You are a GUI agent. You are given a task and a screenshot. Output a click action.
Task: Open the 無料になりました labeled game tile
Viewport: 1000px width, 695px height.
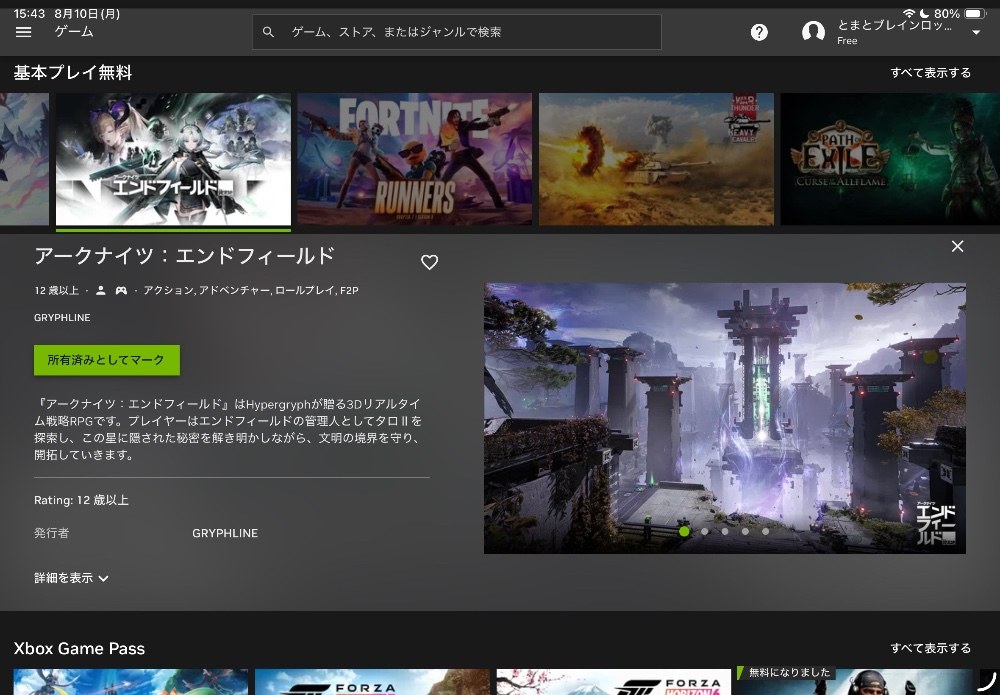[855, 682]
